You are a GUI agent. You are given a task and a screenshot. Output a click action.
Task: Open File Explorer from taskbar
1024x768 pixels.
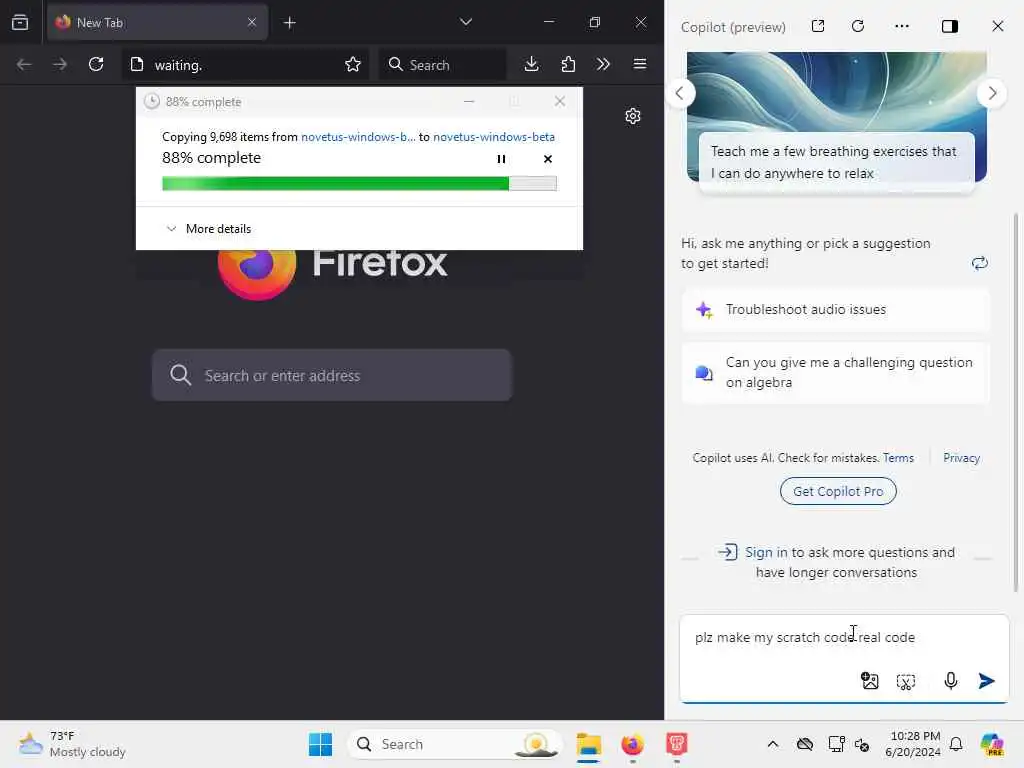588,744
